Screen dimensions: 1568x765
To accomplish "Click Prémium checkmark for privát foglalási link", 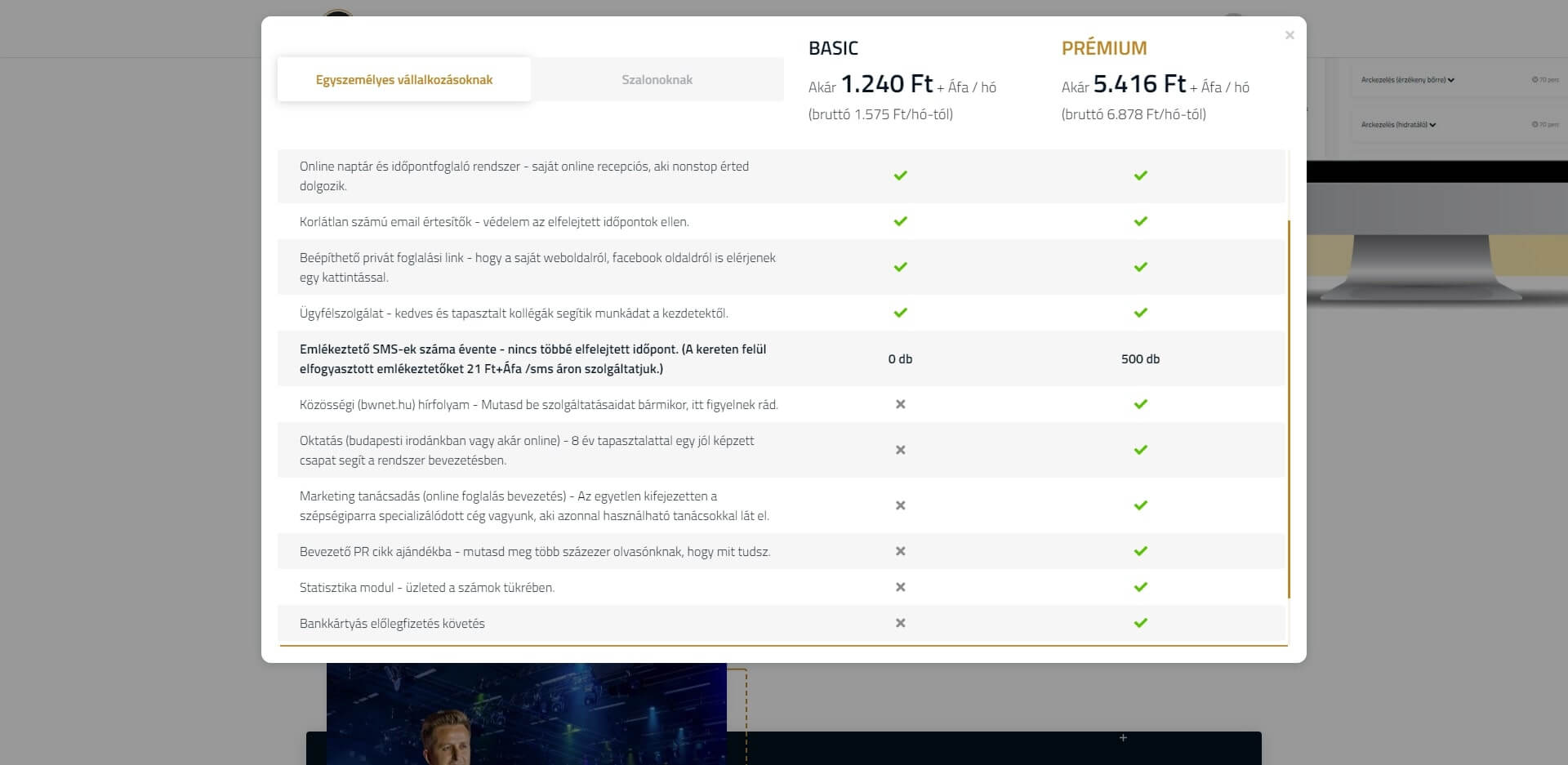I will 1140,267.
